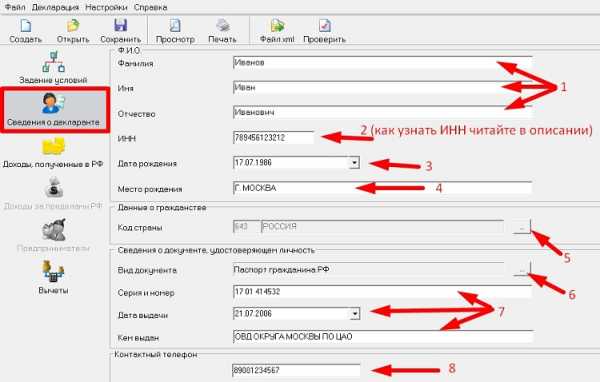This screenshot has height=382, width=600.
Task: Click the Контактный телефон field 89001234567
Action: click(x=296, y=371)
